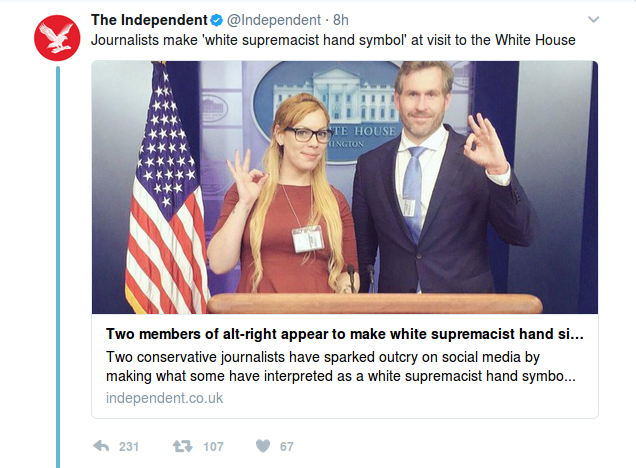Click the 107 retweet count
The height and width of the screenshot is (468, 636).
coord(213,447)
